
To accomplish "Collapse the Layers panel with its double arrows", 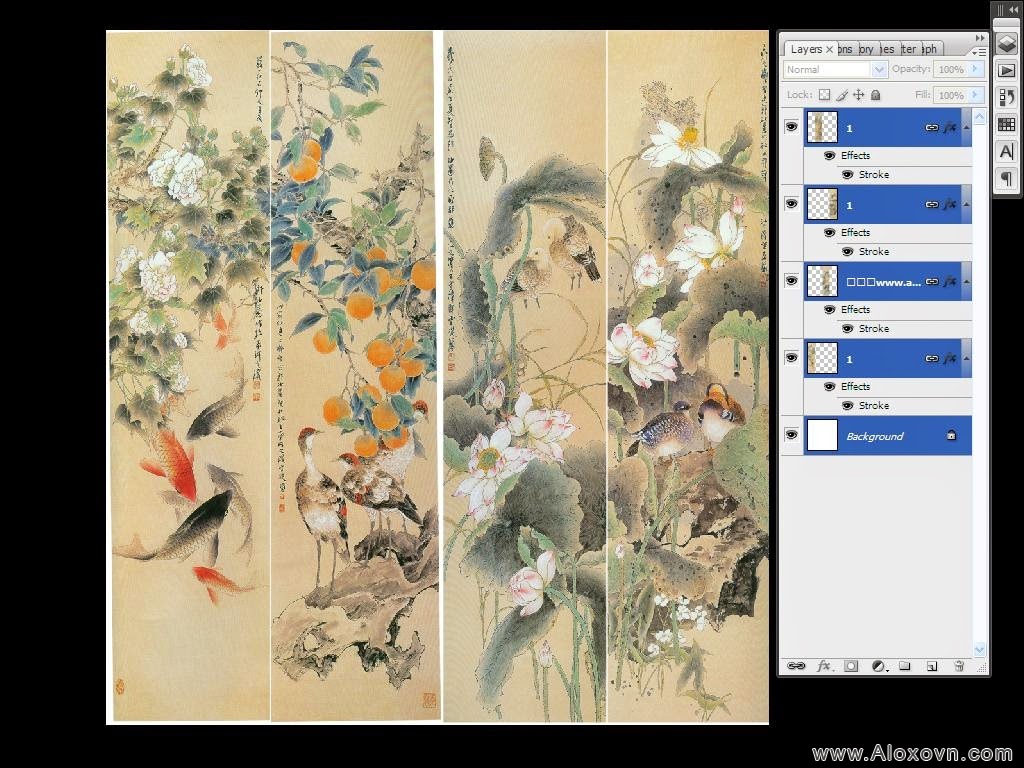I will pyautogui.click(x=979, y=39).
